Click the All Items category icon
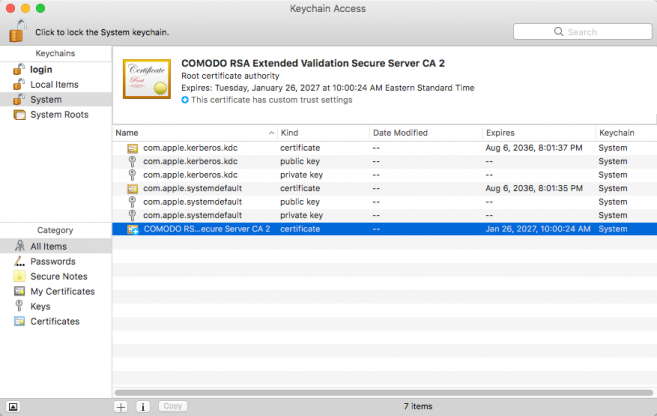Image resolution: width=657 pixels, height=416 pixels. point(19,246)
